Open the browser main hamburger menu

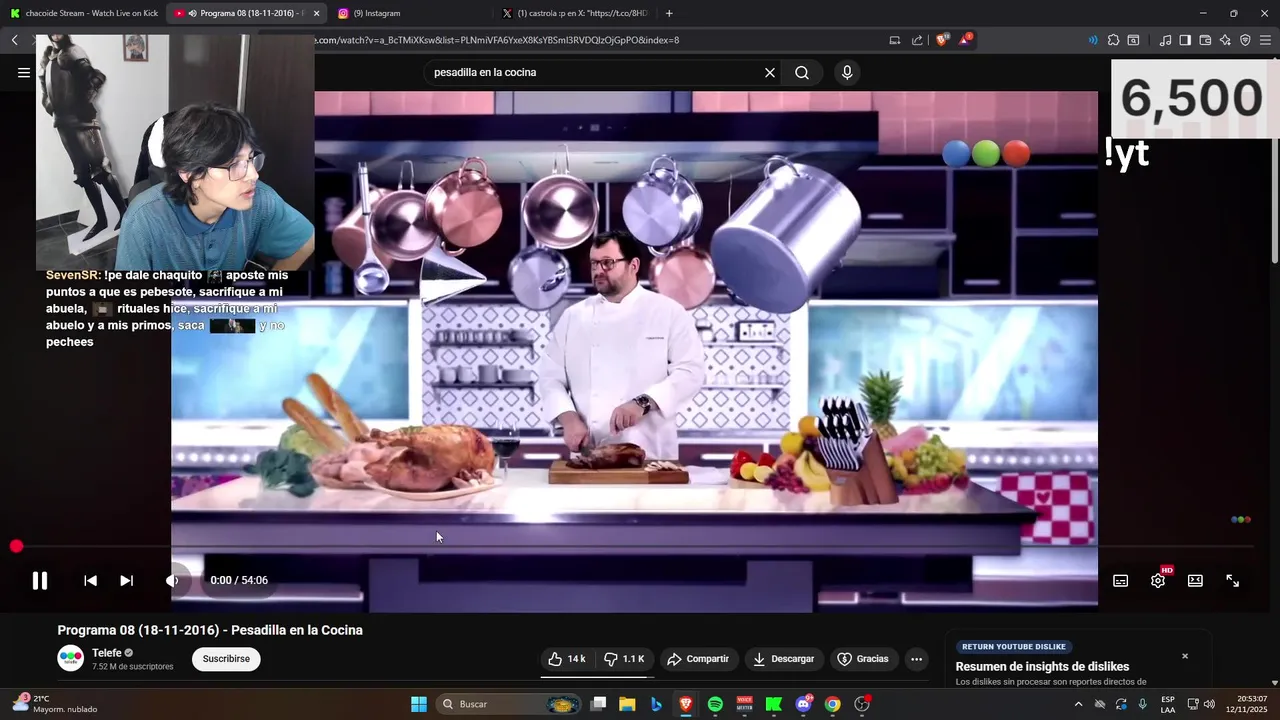point(1267,40)
